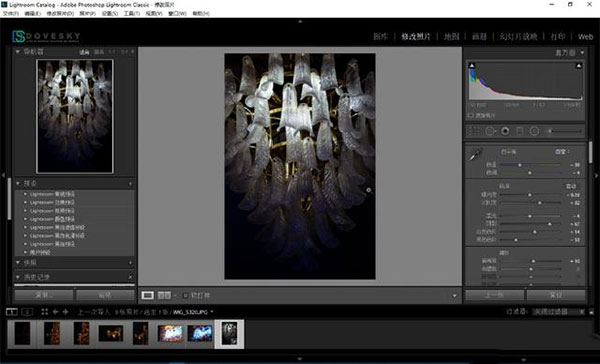Select the Crop Overlay tool
Image resolution: width=600 pixels, height=364 pixels.
coord(474,131)
